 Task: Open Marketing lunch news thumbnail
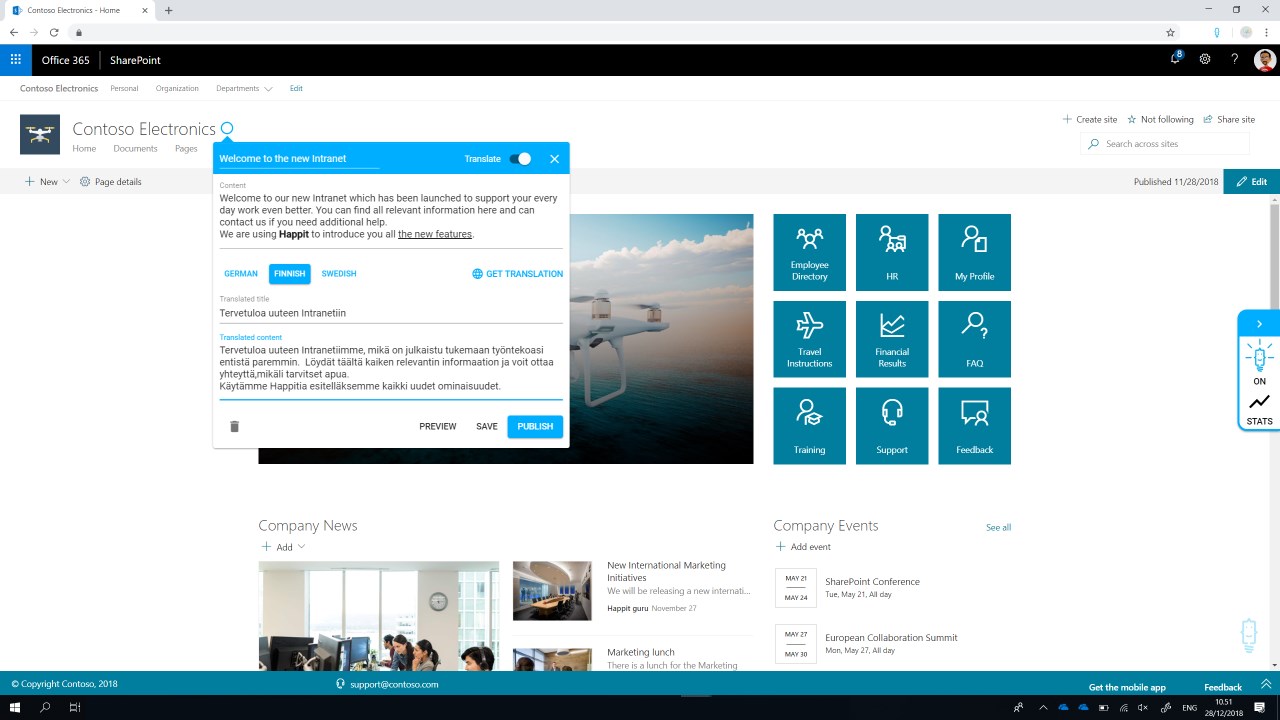(x=552, y=659)
